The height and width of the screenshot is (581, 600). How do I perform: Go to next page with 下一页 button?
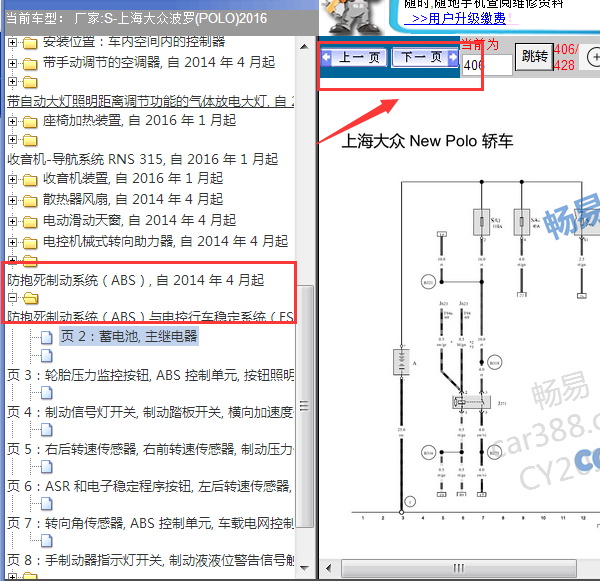[x=425, y=57]
